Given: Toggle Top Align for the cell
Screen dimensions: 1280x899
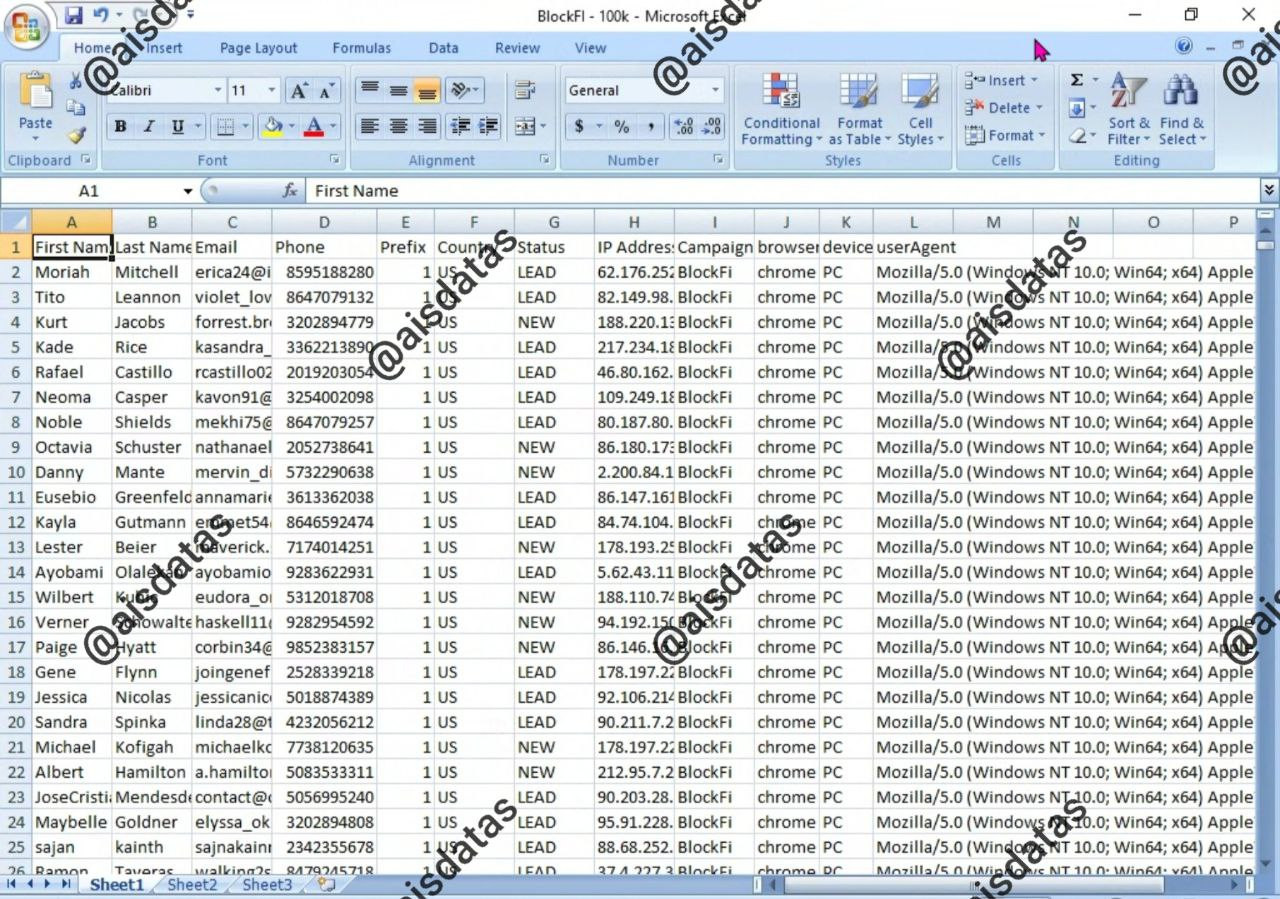Looking at the screenshot, I should tap(369, 91).
